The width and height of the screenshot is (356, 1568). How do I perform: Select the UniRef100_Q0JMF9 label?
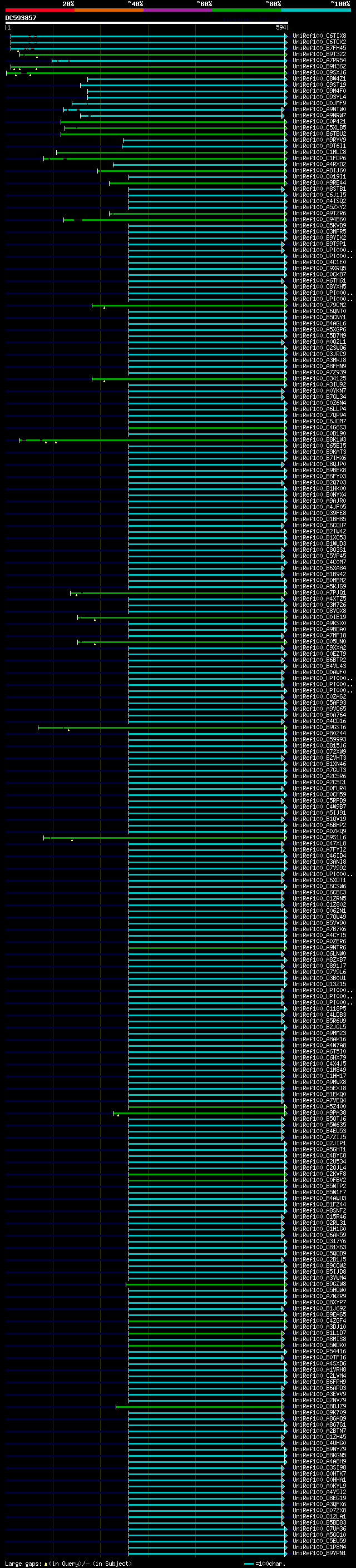click(319, 103)
